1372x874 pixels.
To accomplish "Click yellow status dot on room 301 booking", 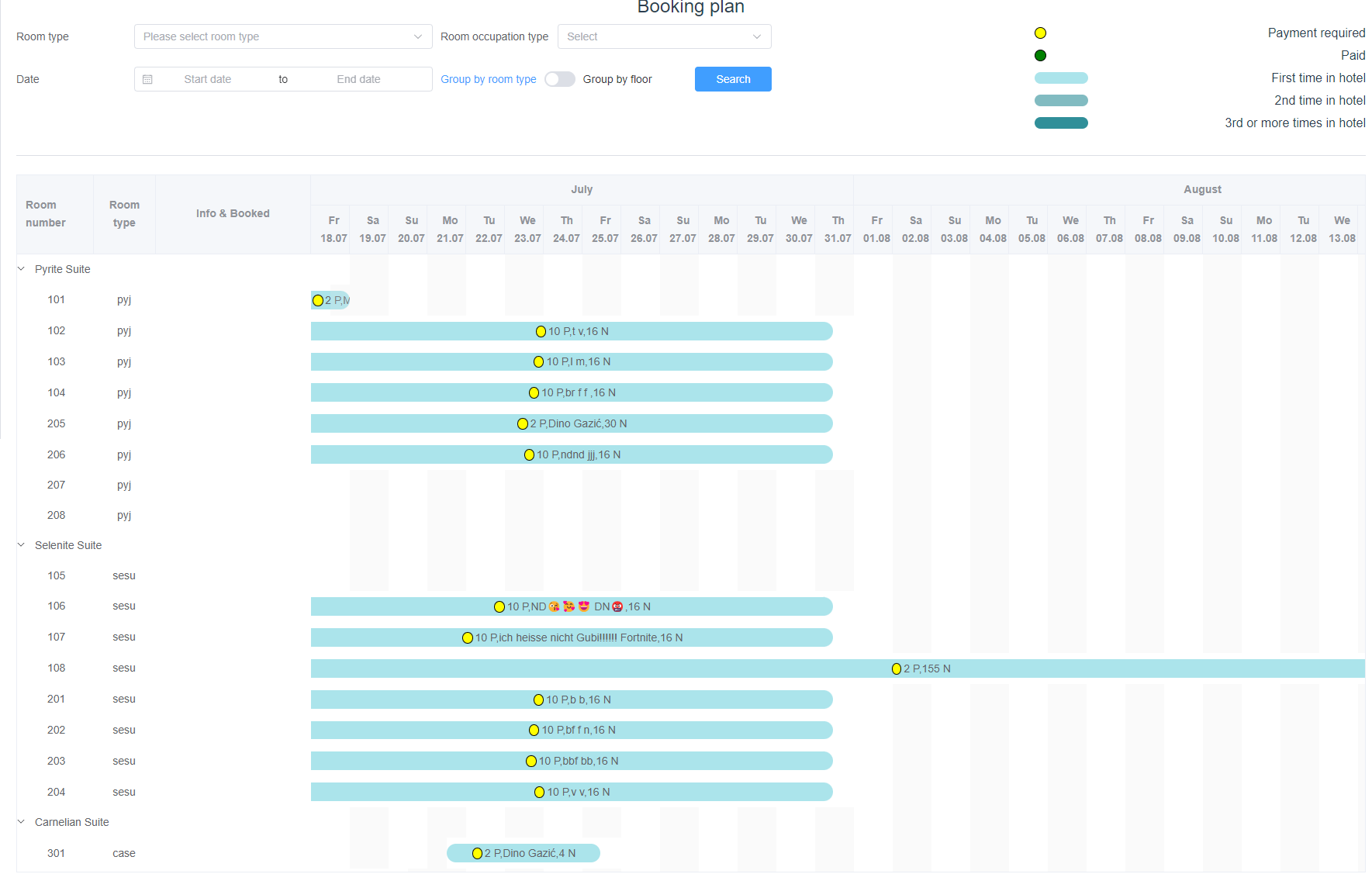I will [x=477, y=853].
